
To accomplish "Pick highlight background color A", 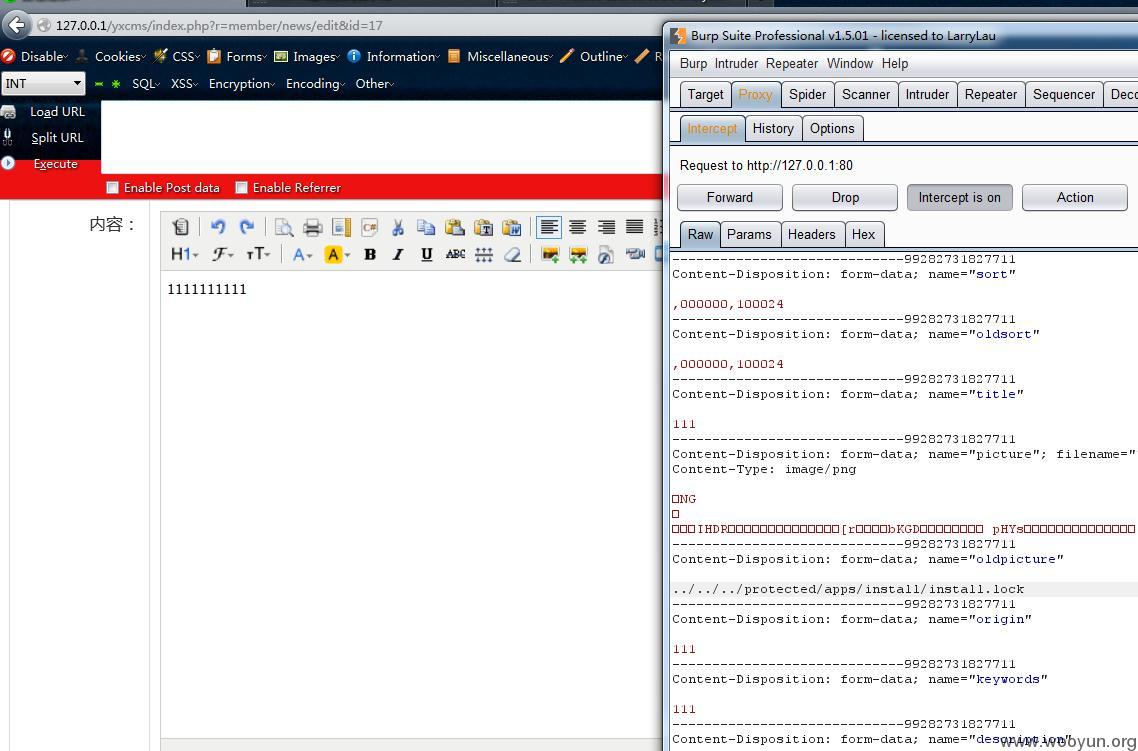I will tap(337, 254).
